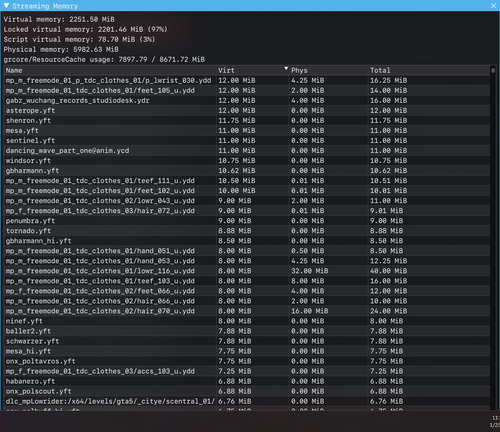The height and width of the screenshot is (432, 500).
Task: Select the tornado.yft row
Action: 247,231
